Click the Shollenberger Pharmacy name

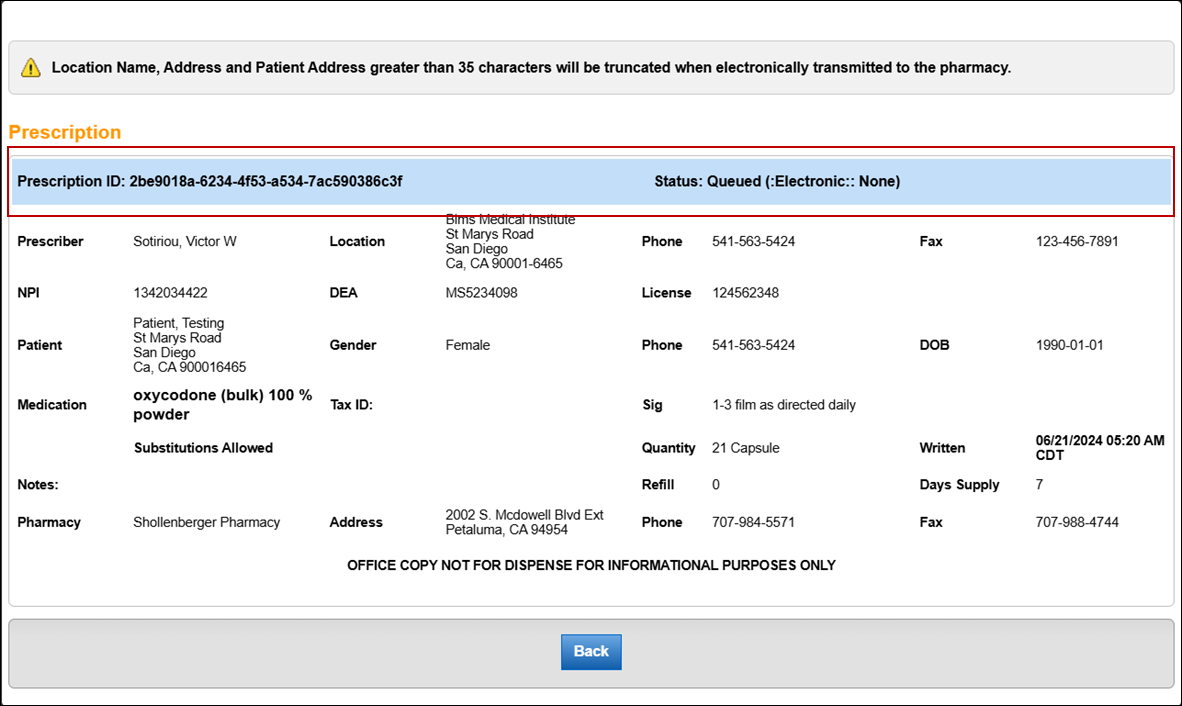pos(207,522)
